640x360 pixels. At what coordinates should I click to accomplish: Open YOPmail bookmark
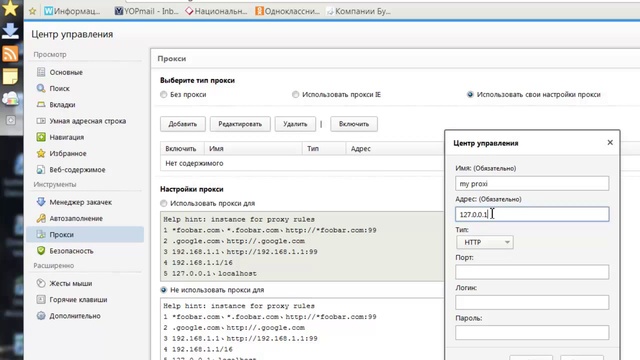[x=147, y=11]
